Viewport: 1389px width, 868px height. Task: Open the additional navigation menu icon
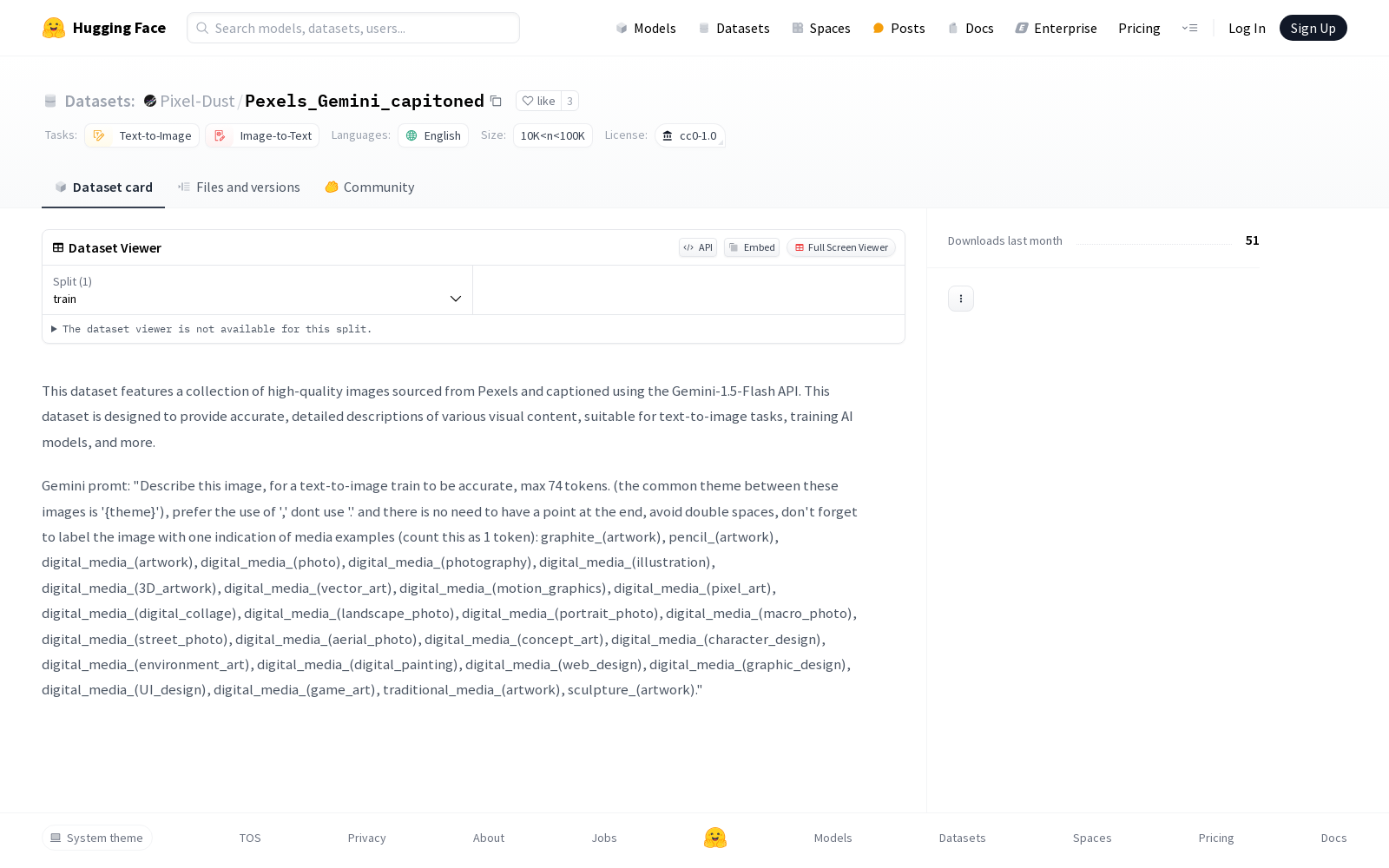[x=1189, y=28]
